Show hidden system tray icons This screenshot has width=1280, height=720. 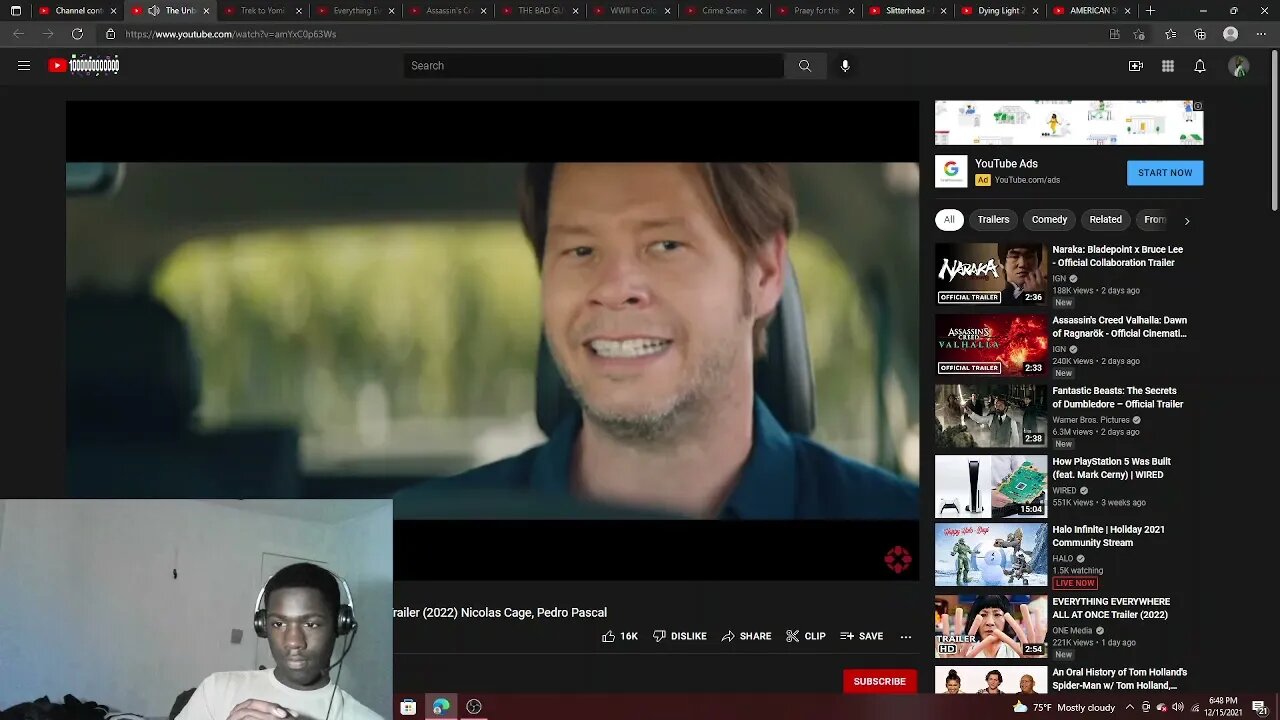1129,707
